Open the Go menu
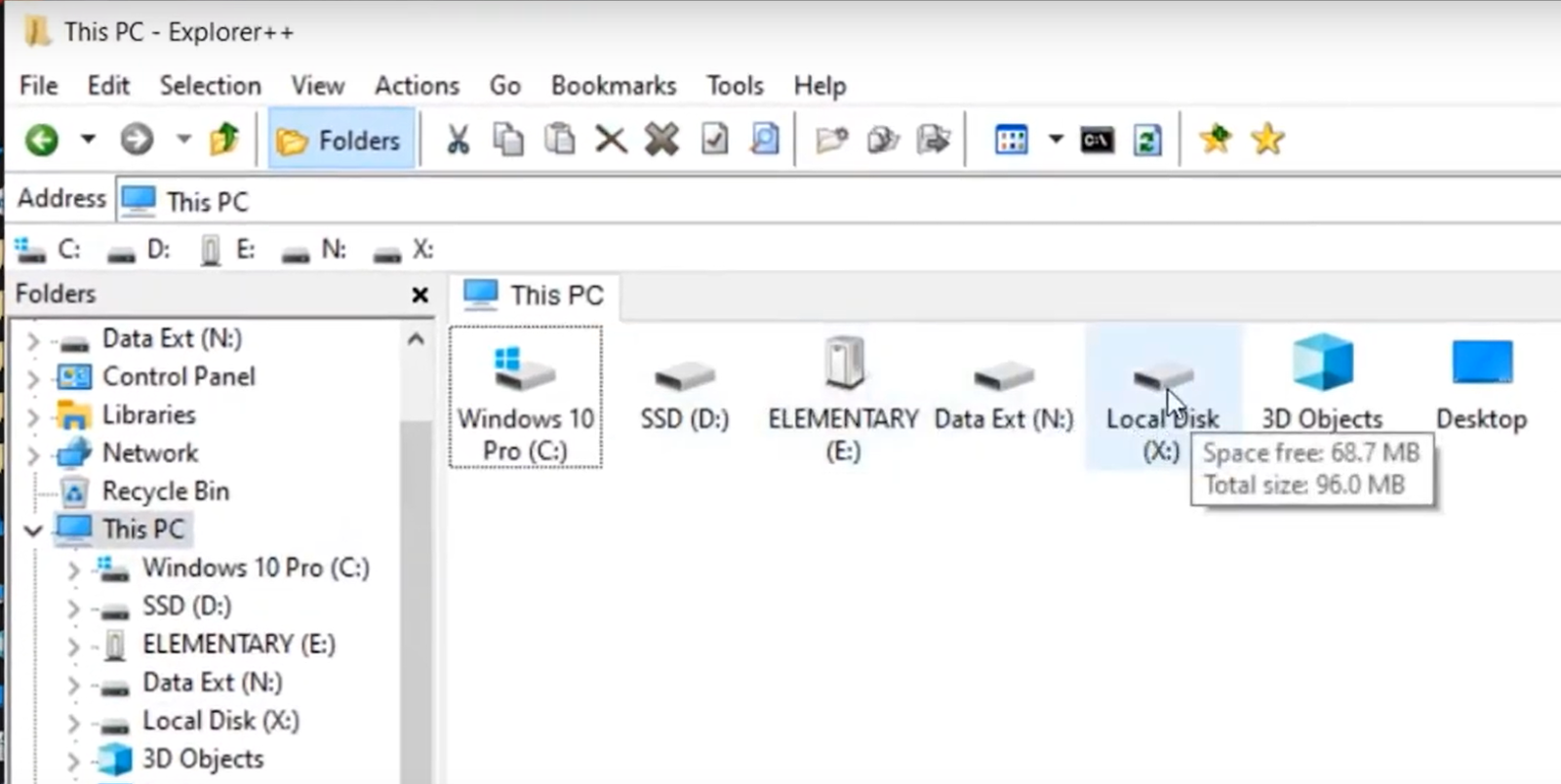The height and width of the screenshot is (784, 1561). tap(505, 86)
